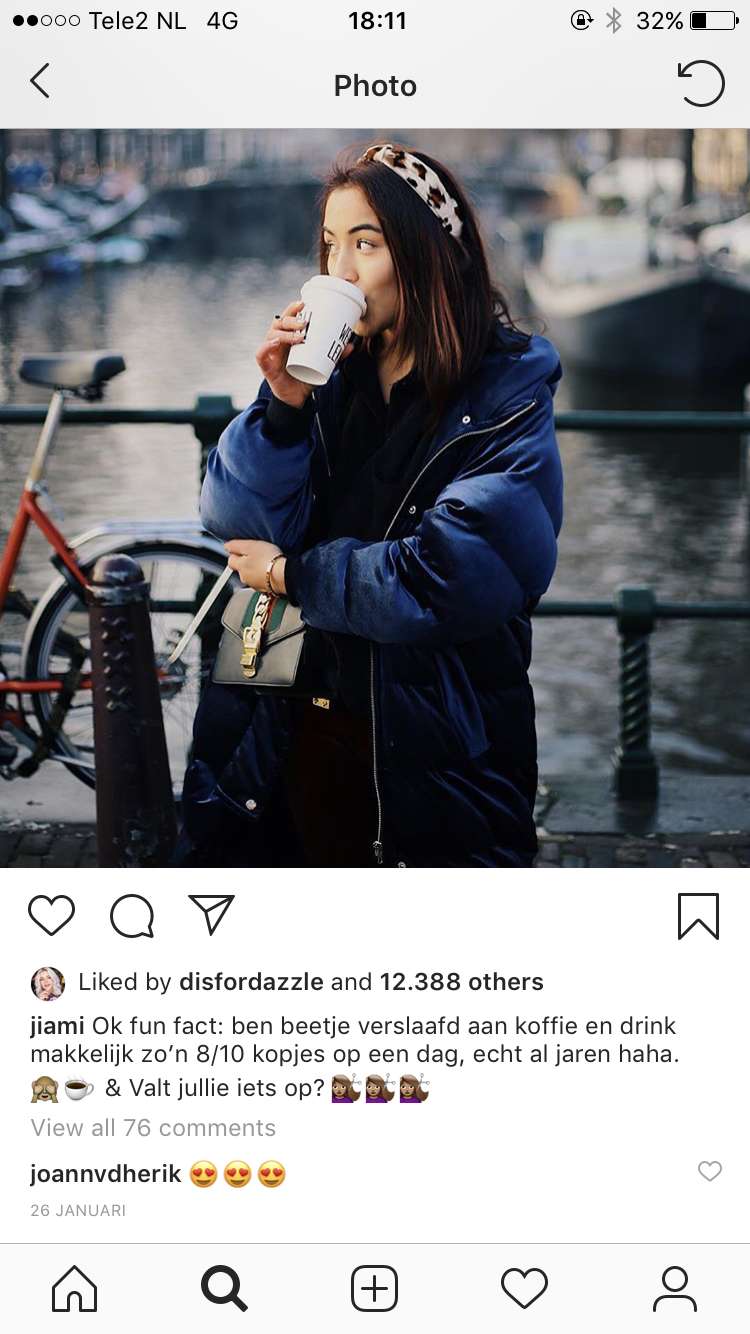The height and width of the screenshot is (1334, 750).
Task: Open joannvdherik's profile
Action: (x=106, y=1174)
